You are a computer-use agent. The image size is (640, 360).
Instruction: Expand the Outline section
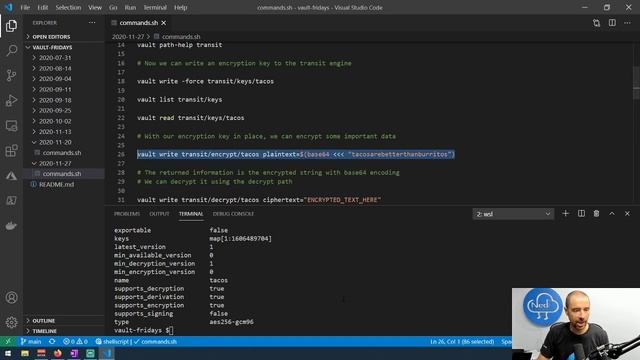click(x=64, y=321)
